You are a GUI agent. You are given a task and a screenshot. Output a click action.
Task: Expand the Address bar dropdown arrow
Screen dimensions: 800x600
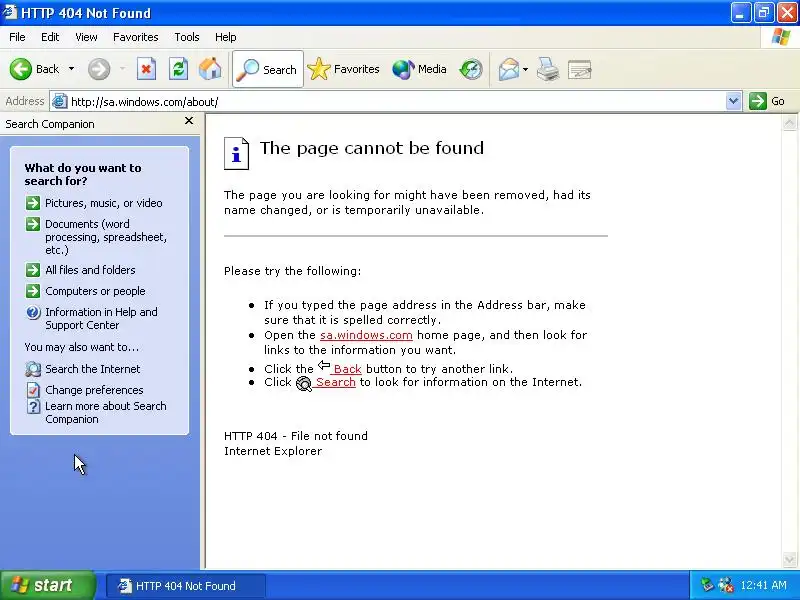[x=733, y=101]
